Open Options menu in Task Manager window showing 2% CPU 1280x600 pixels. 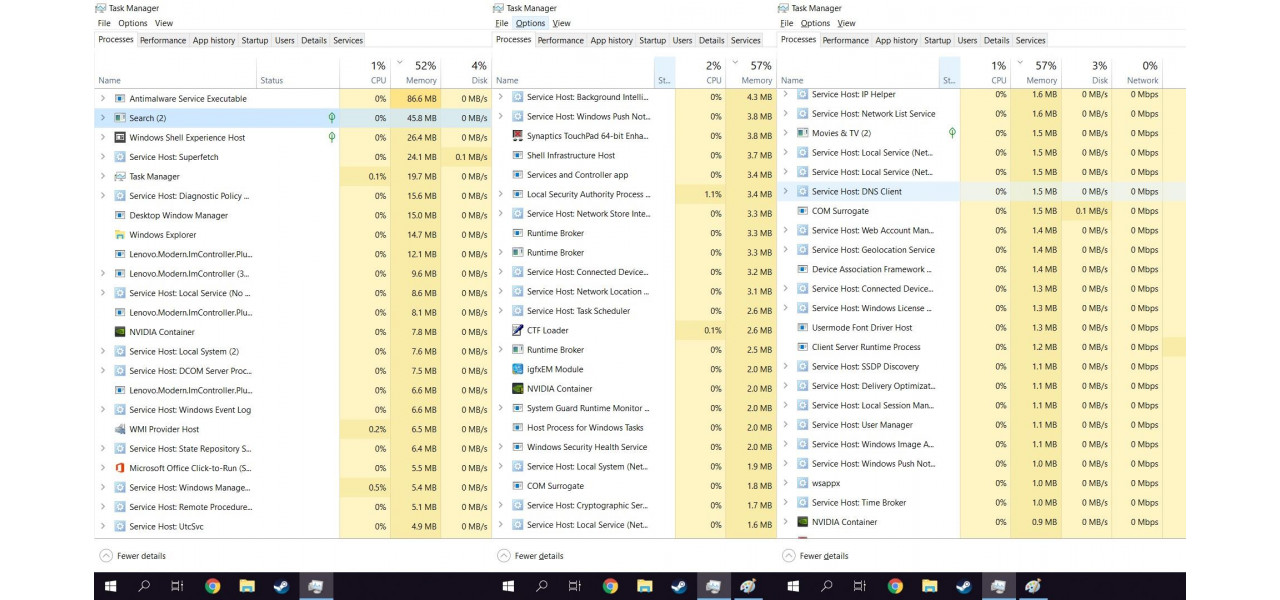click(530, 23)
